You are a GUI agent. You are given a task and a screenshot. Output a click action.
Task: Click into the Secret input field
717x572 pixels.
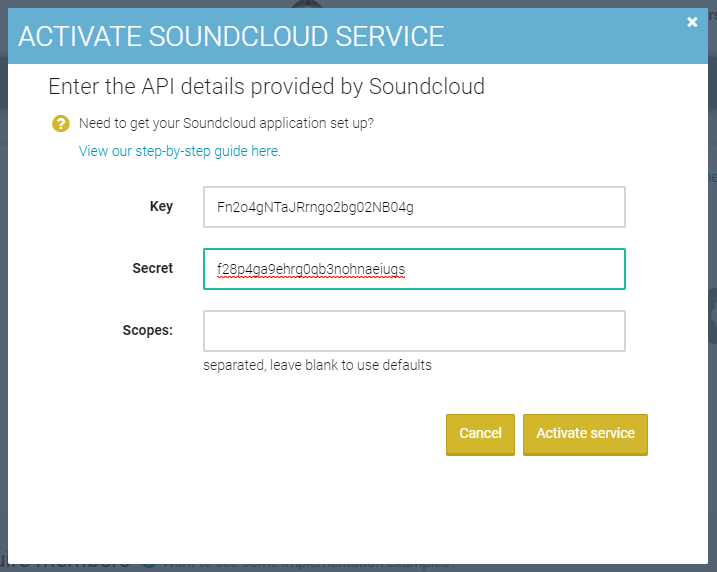[x=414, y=269]
